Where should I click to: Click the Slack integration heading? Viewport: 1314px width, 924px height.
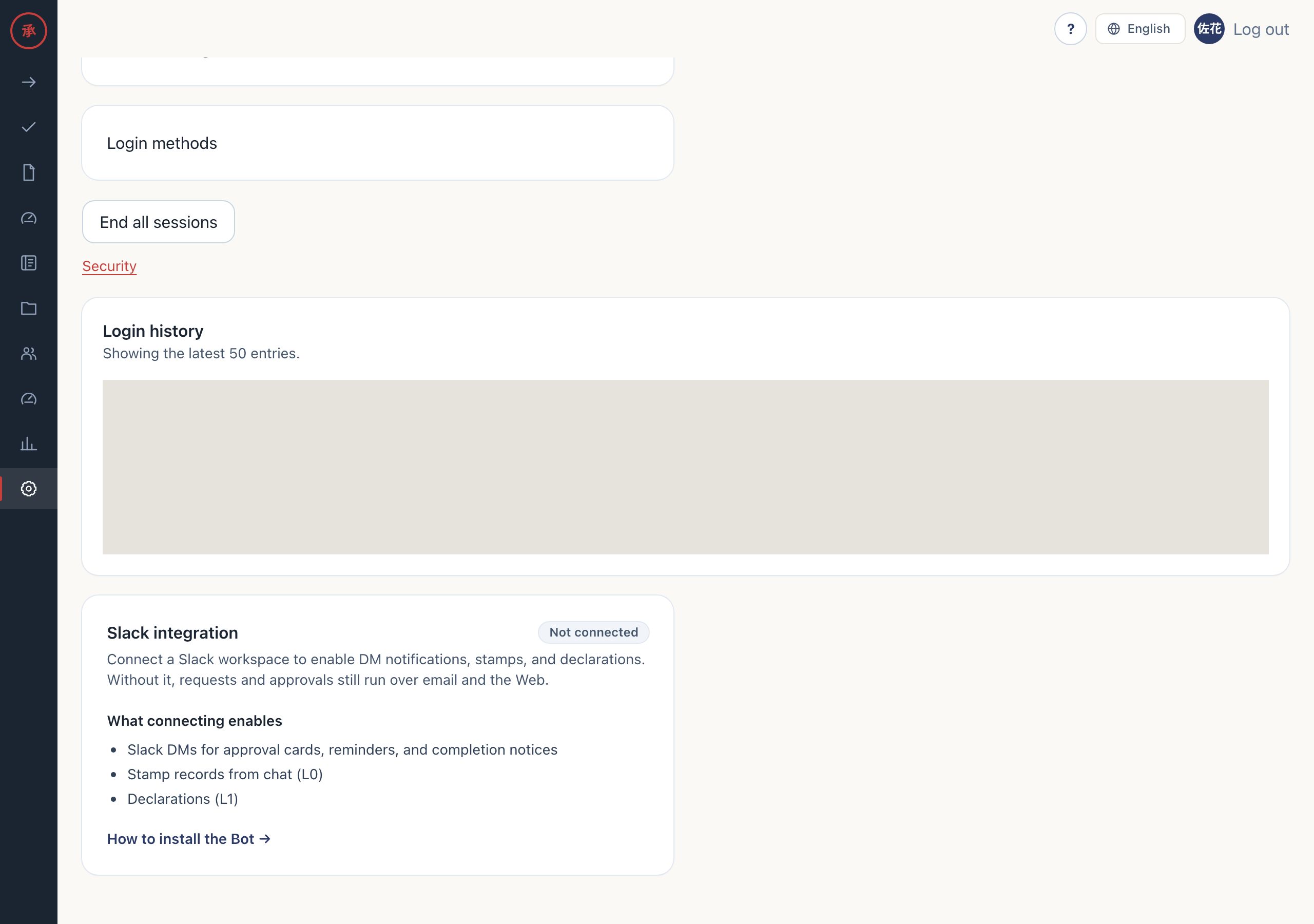(172, 632)
